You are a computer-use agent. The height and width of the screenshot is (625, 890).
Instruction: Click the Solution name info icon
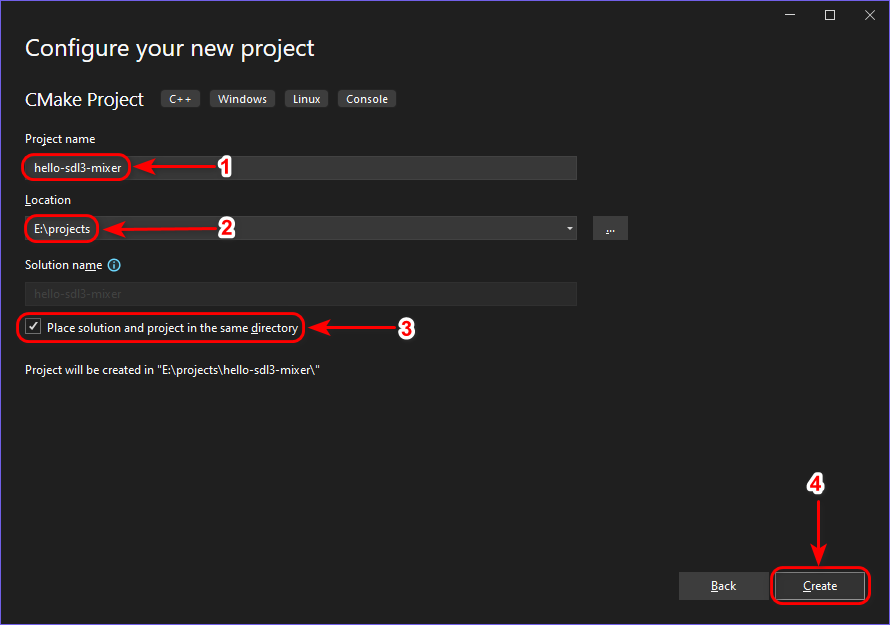point(114,266)
